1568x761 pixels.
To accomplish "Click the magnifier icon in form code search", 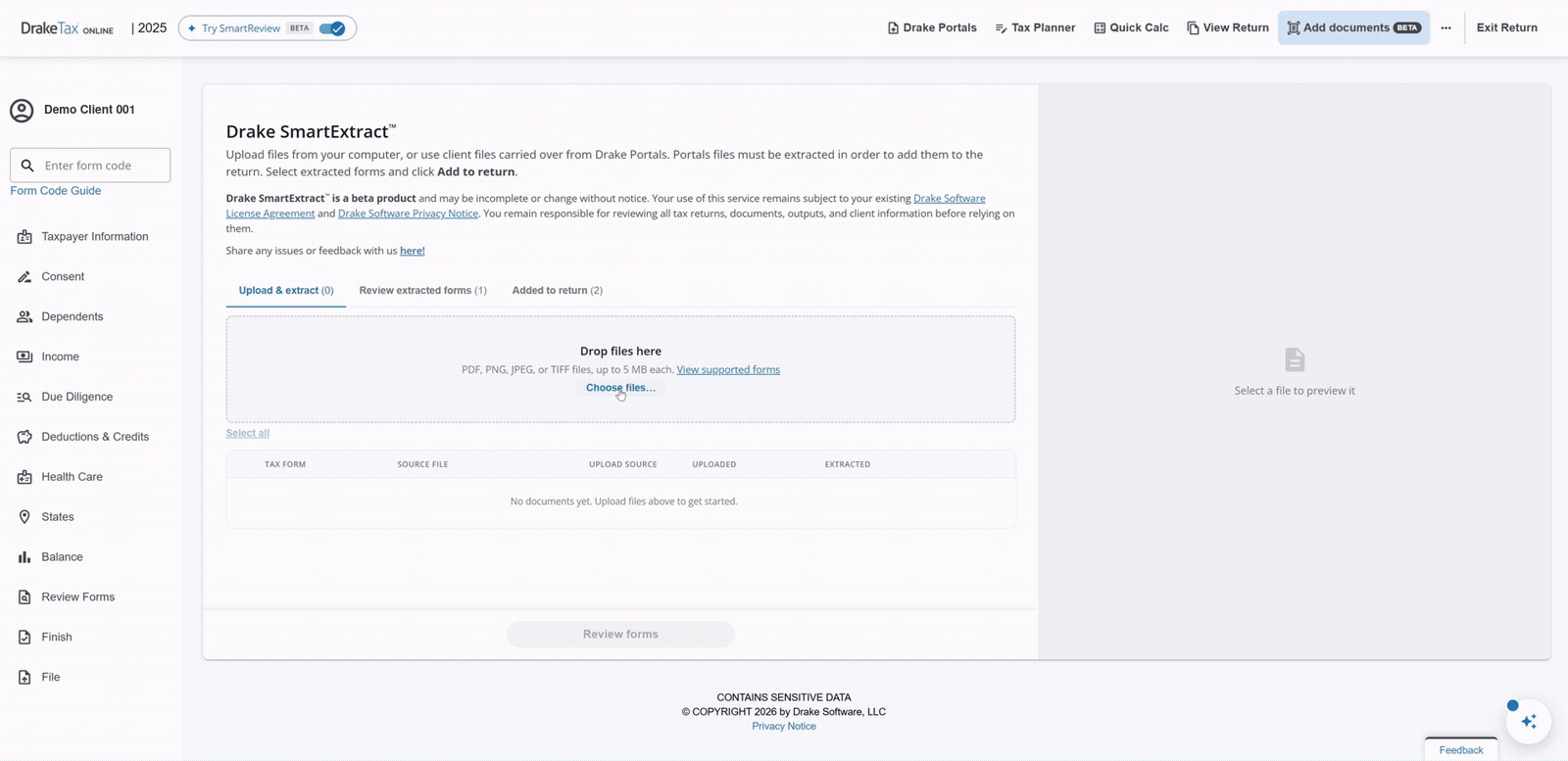I will click(x=27, y=166).
